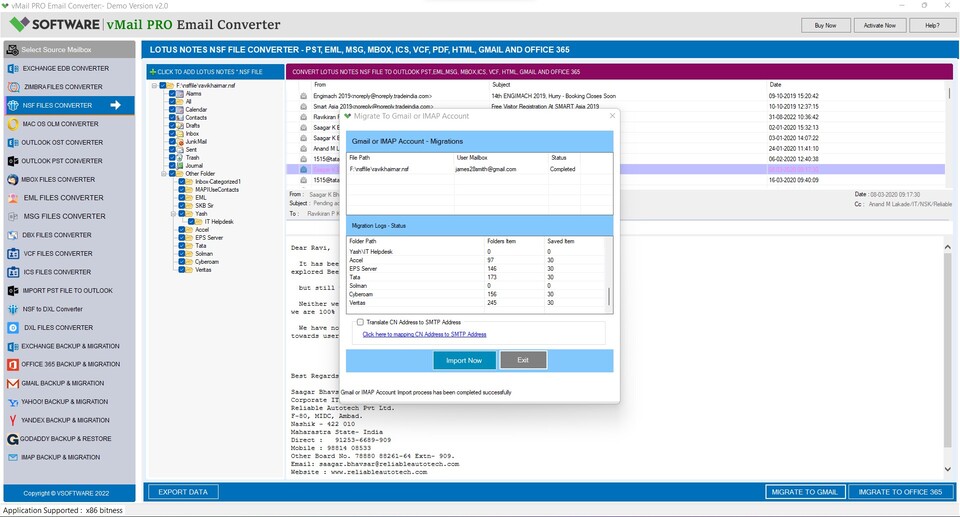Click the Yandex Backup & Migration icon
The image size is (960, 517).
13,420
